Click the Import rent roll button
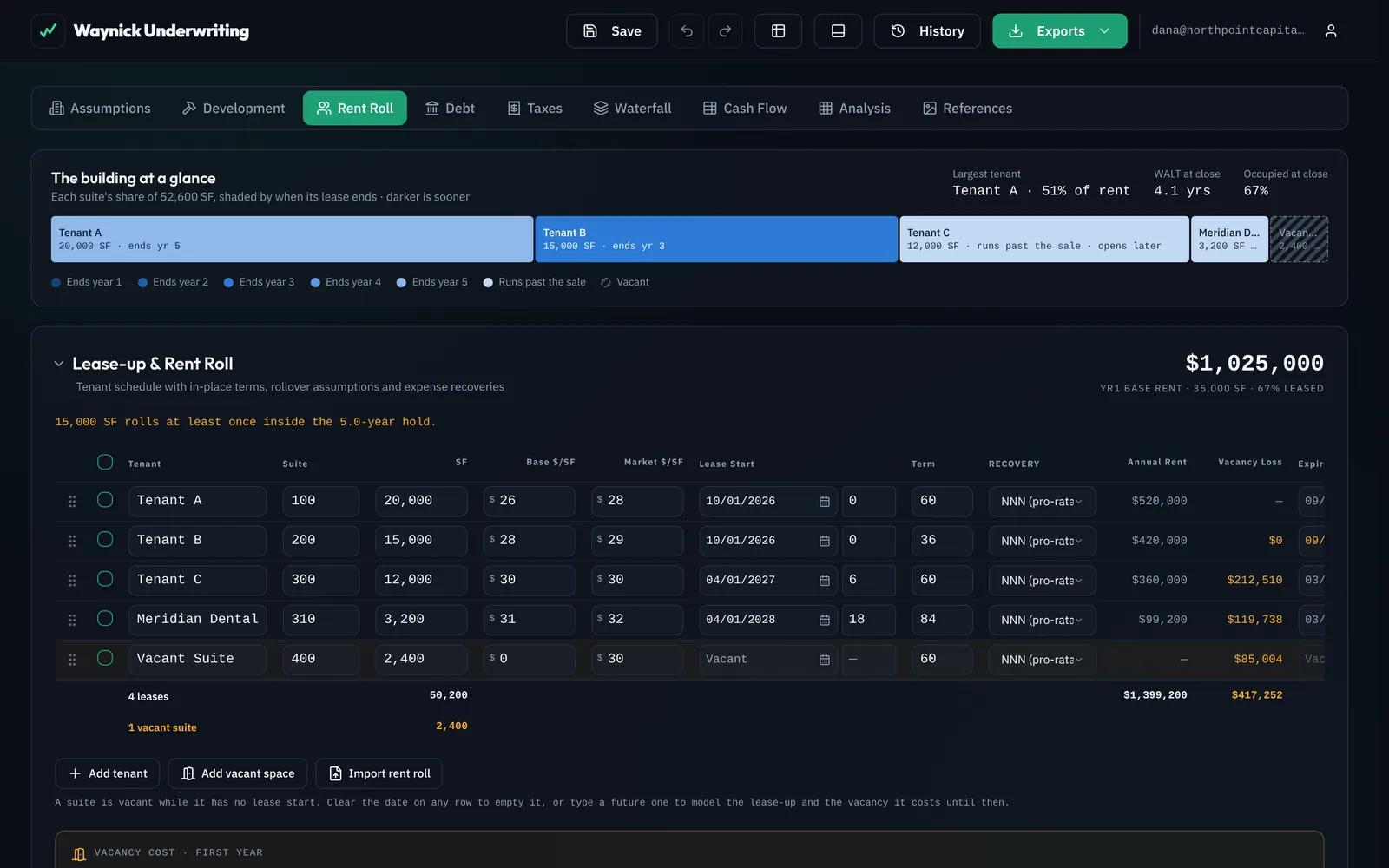The height and width of the screenshot is (868, 1389). (379, 773)
